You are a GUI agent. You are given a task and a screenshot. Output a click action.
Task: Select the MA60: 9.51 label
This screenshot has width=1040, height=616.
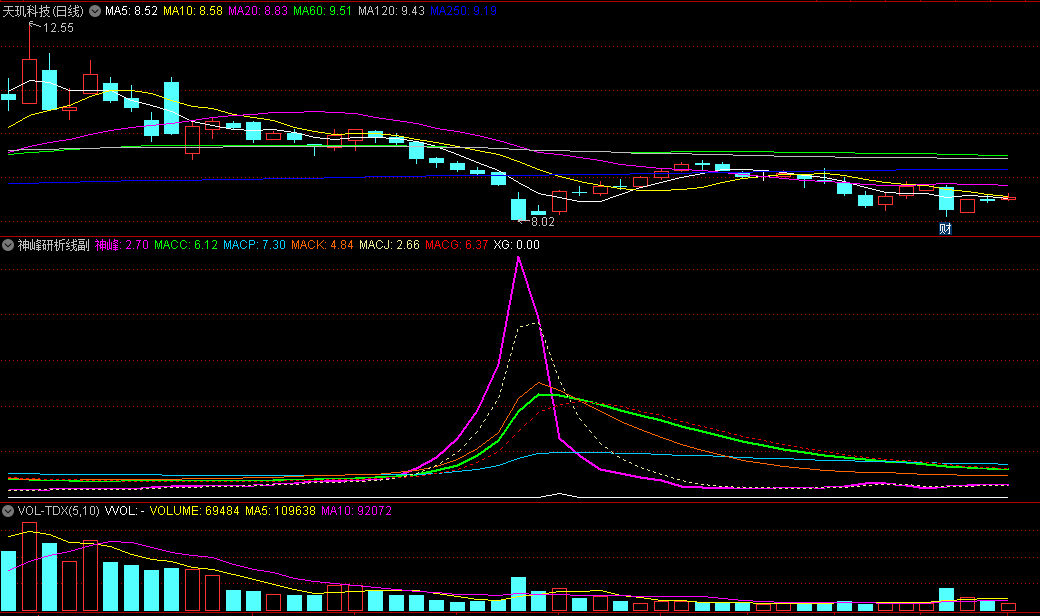click(322, 11)
